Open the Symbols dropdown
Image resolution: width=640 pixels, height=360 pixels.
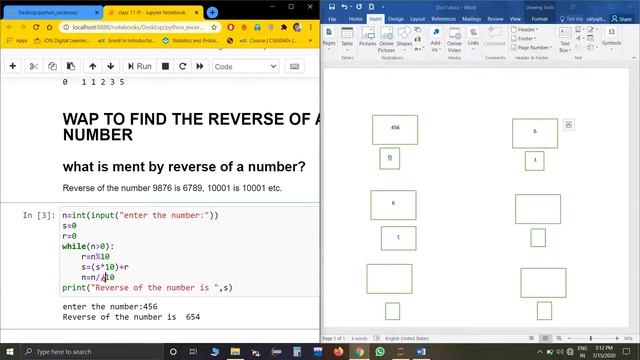[611, 39]
